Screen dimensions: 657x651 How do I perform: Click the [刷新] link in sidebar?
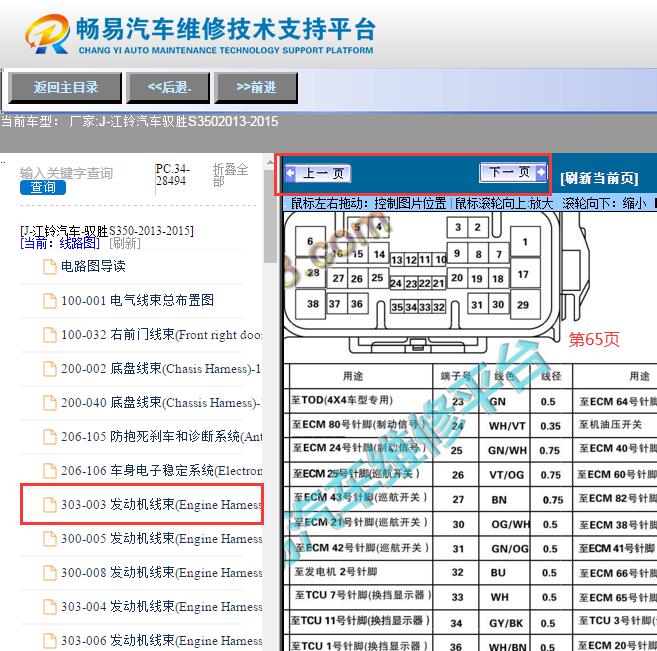pyautogui.click(x=125, y=243)
